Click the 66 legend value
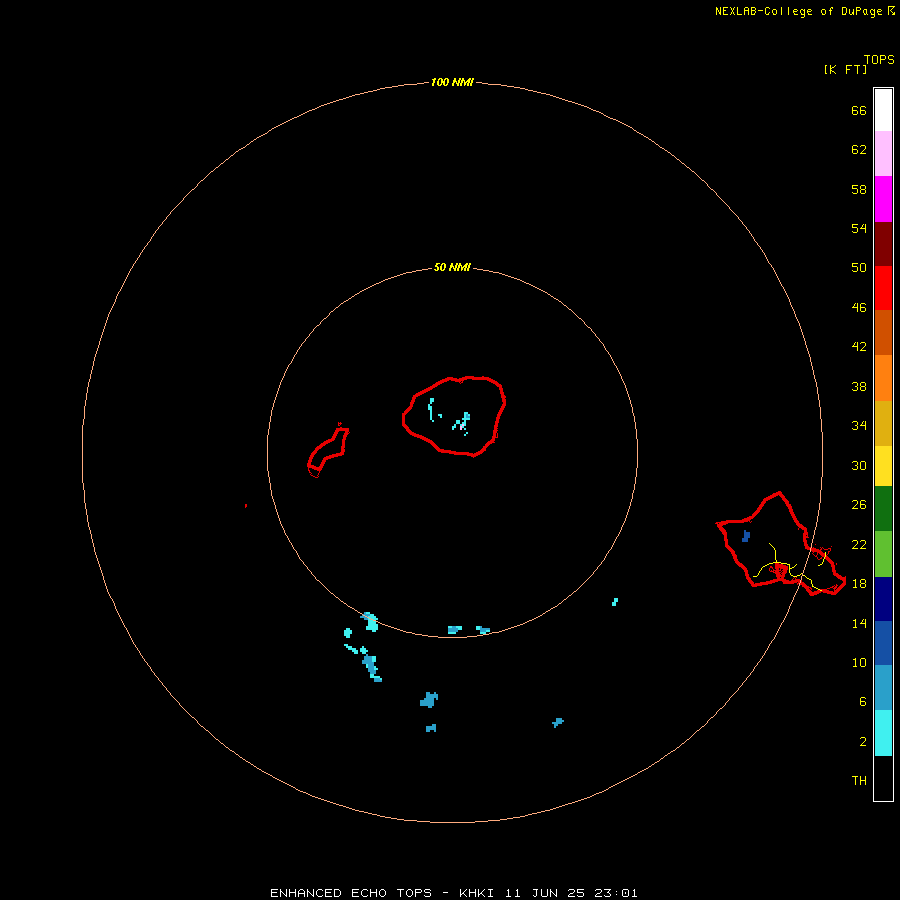The width and height of the screenshot is (900, 900). pos(859,110)
